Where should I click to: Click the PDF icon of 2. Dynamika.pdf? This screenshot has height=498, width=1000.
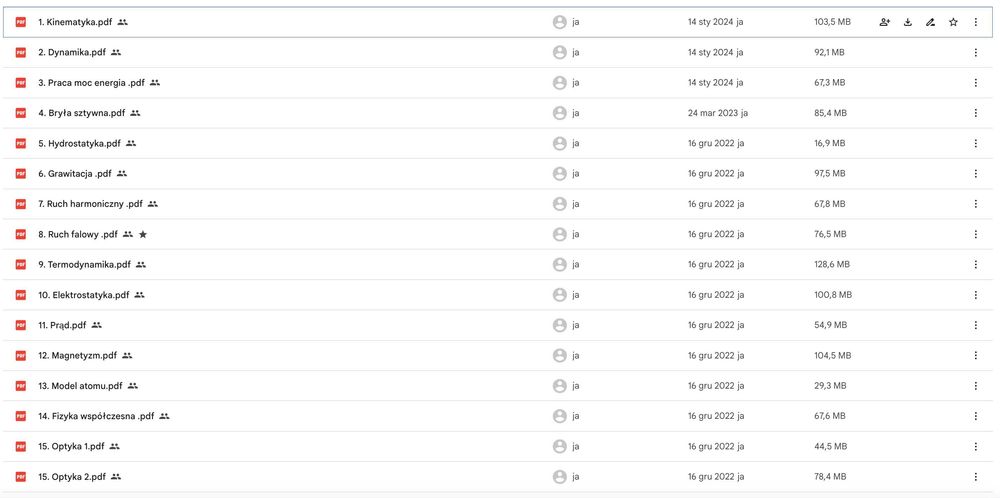[20, 52]
